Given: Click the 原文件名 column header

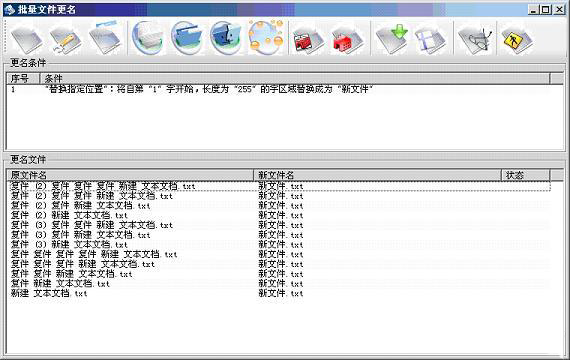Looking at the screenshot, I should (130, 175).
